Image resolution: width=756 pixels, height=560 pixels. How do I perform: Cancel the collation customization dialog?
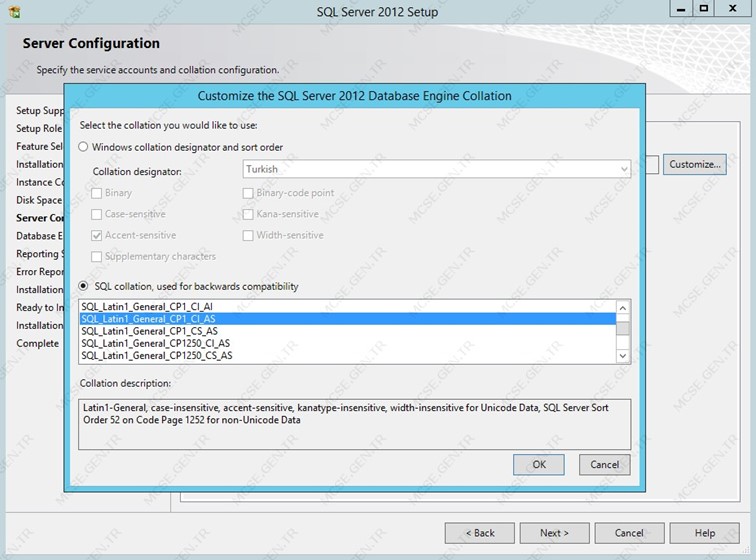point(605,464)
